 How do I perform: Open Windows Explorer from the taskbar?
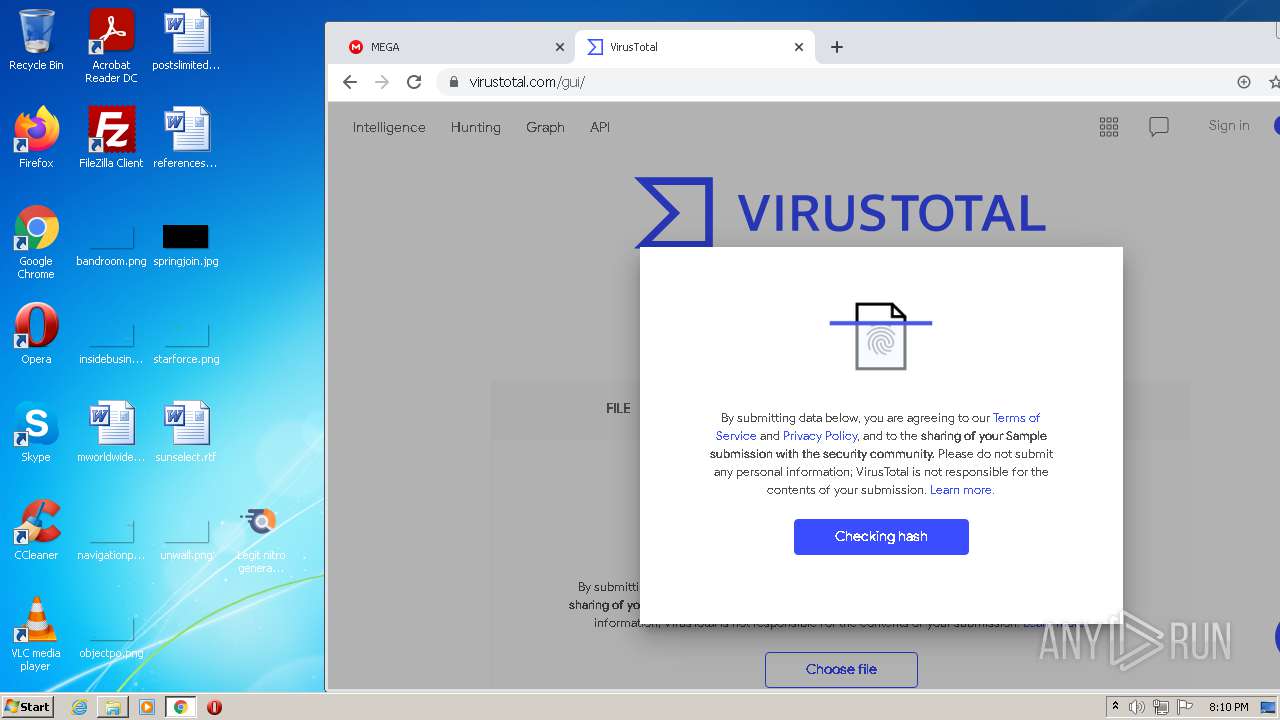113,707
